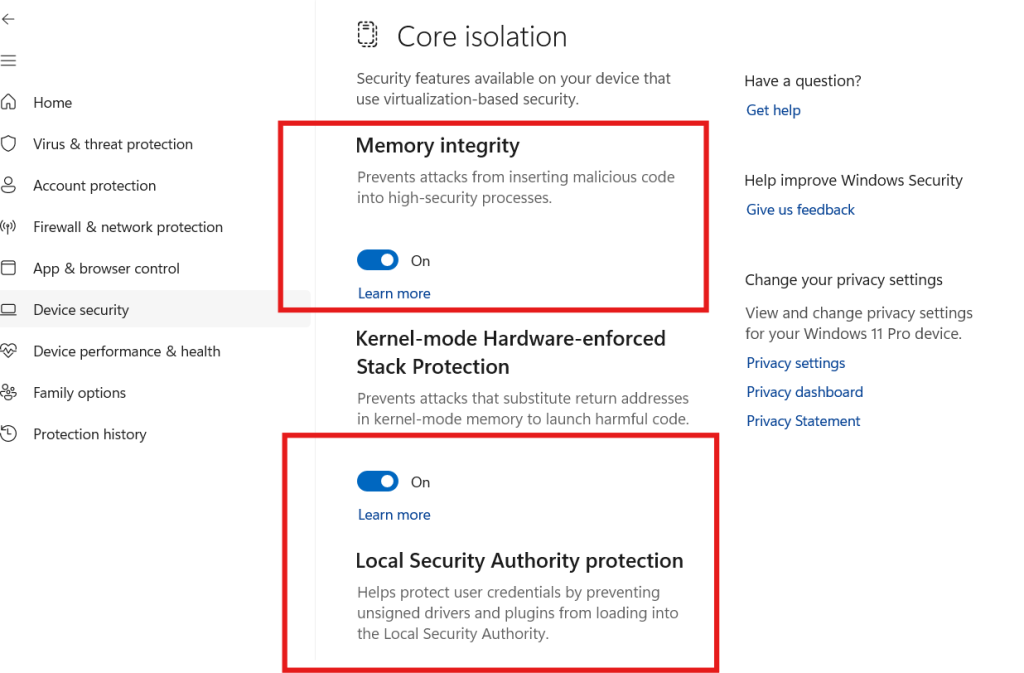Open Device performance & health heart icon

(x=13, y=351)
